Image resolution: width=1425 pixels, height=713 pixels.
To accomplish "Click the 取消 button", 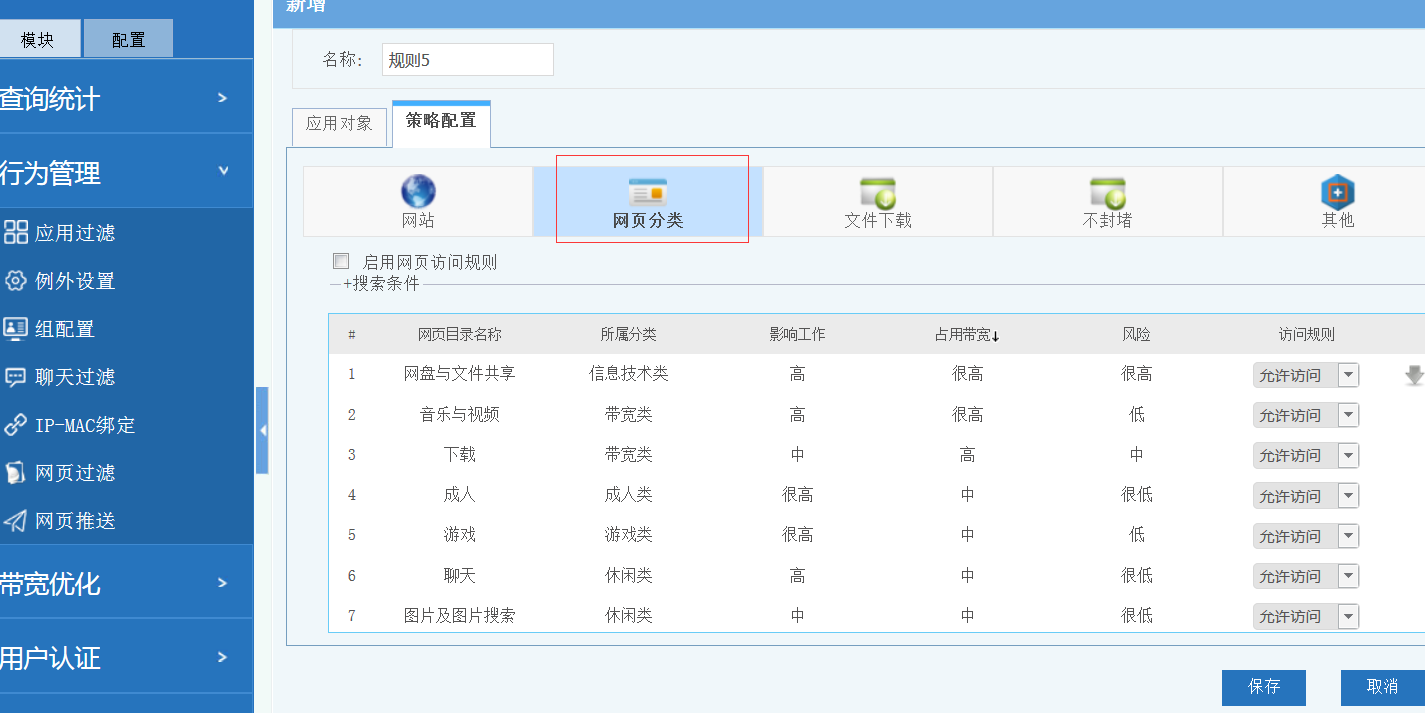I will point(1382,687).
